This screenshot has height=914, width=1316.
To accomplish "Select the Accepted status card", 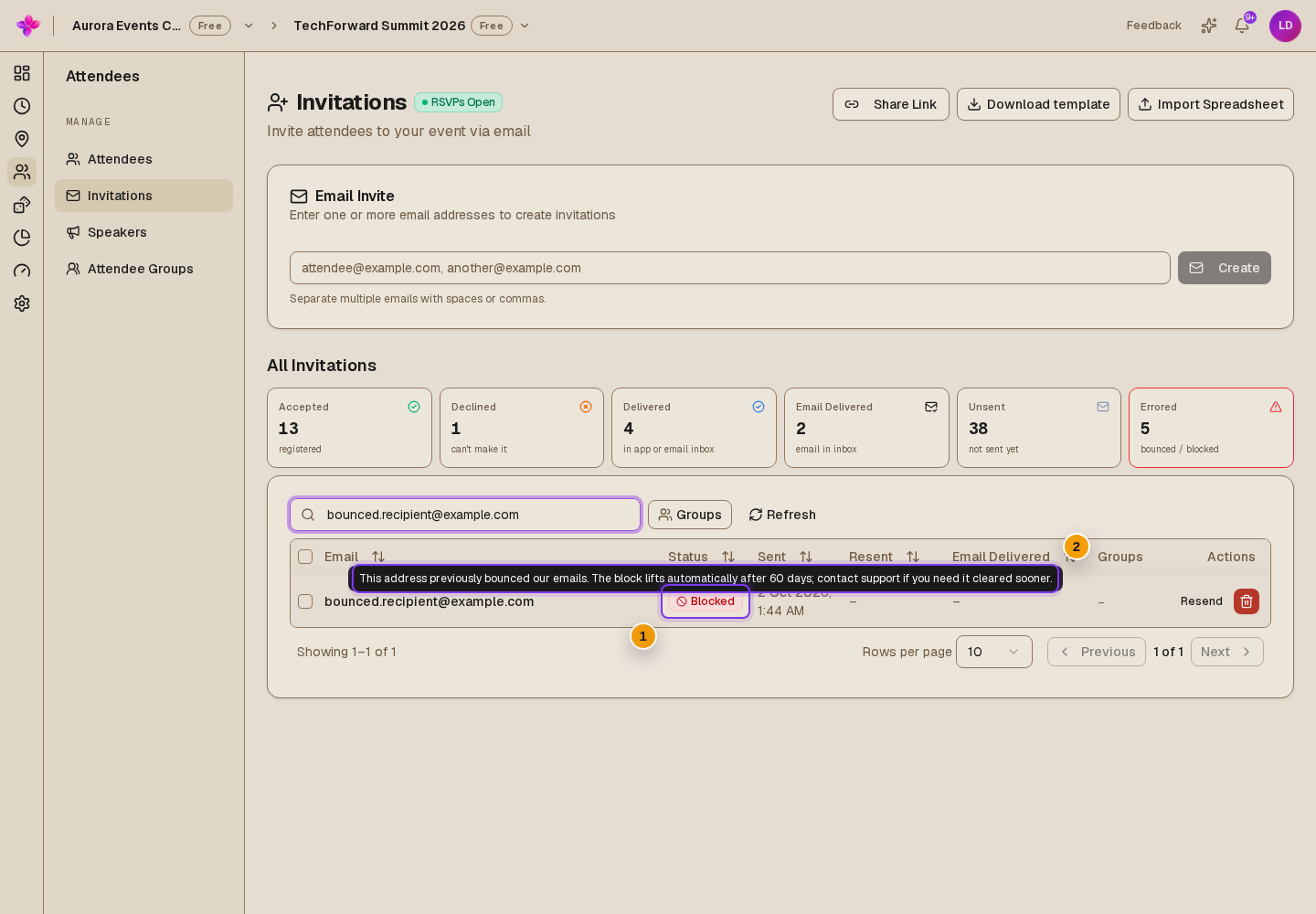I will coord(349,428).
